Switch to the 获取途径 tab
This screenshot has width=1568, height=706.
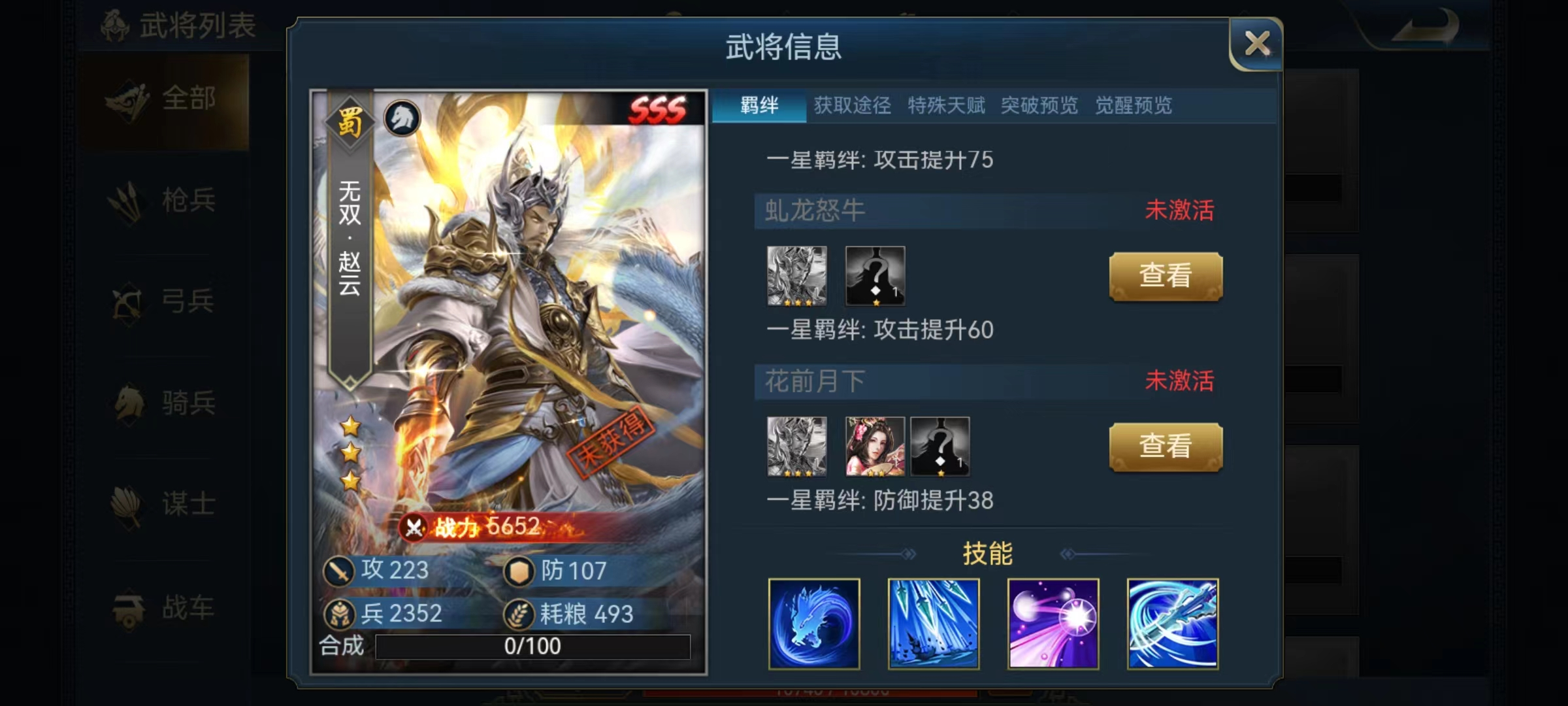pos(853,105)
